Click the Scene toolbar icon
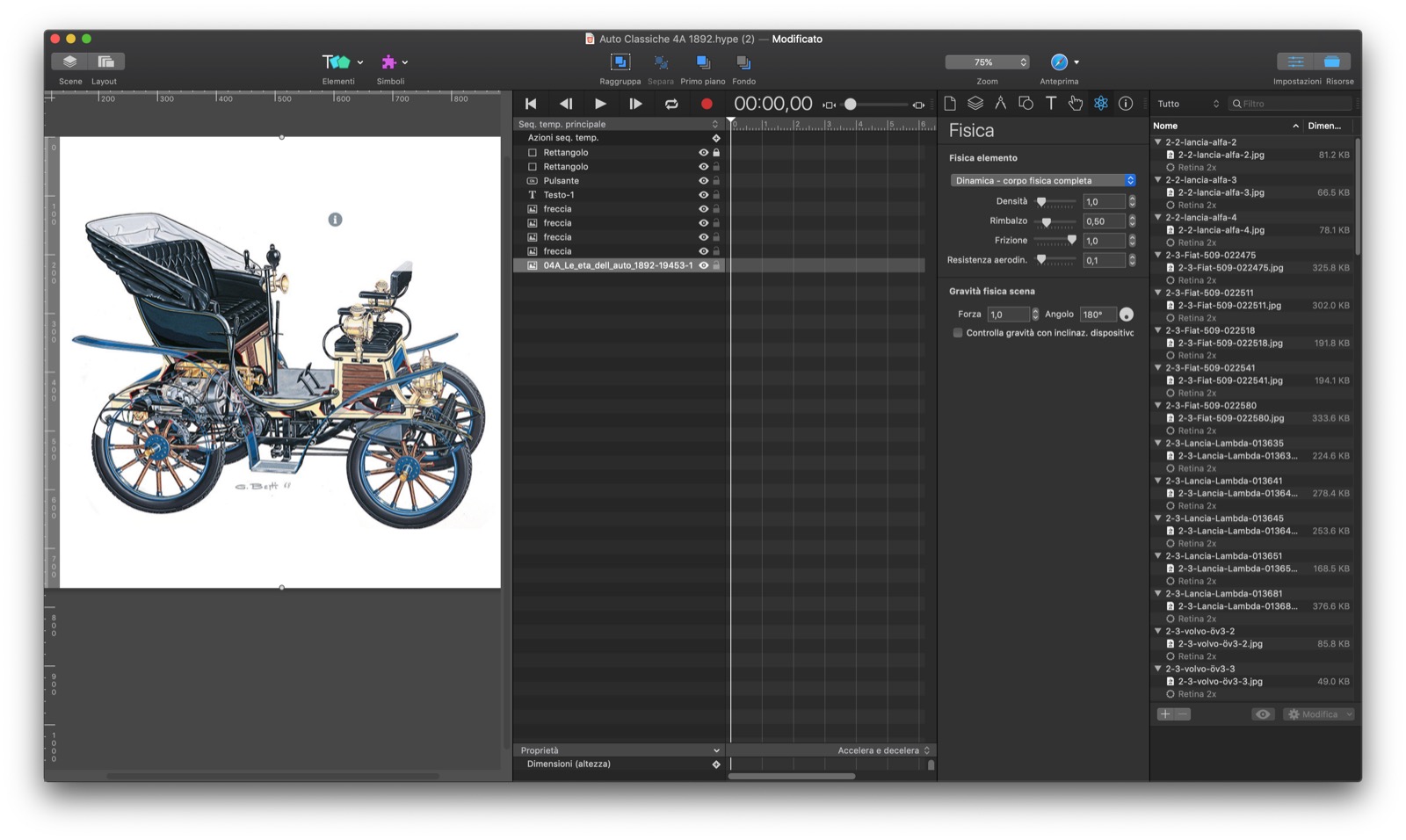 coord(69,62)
